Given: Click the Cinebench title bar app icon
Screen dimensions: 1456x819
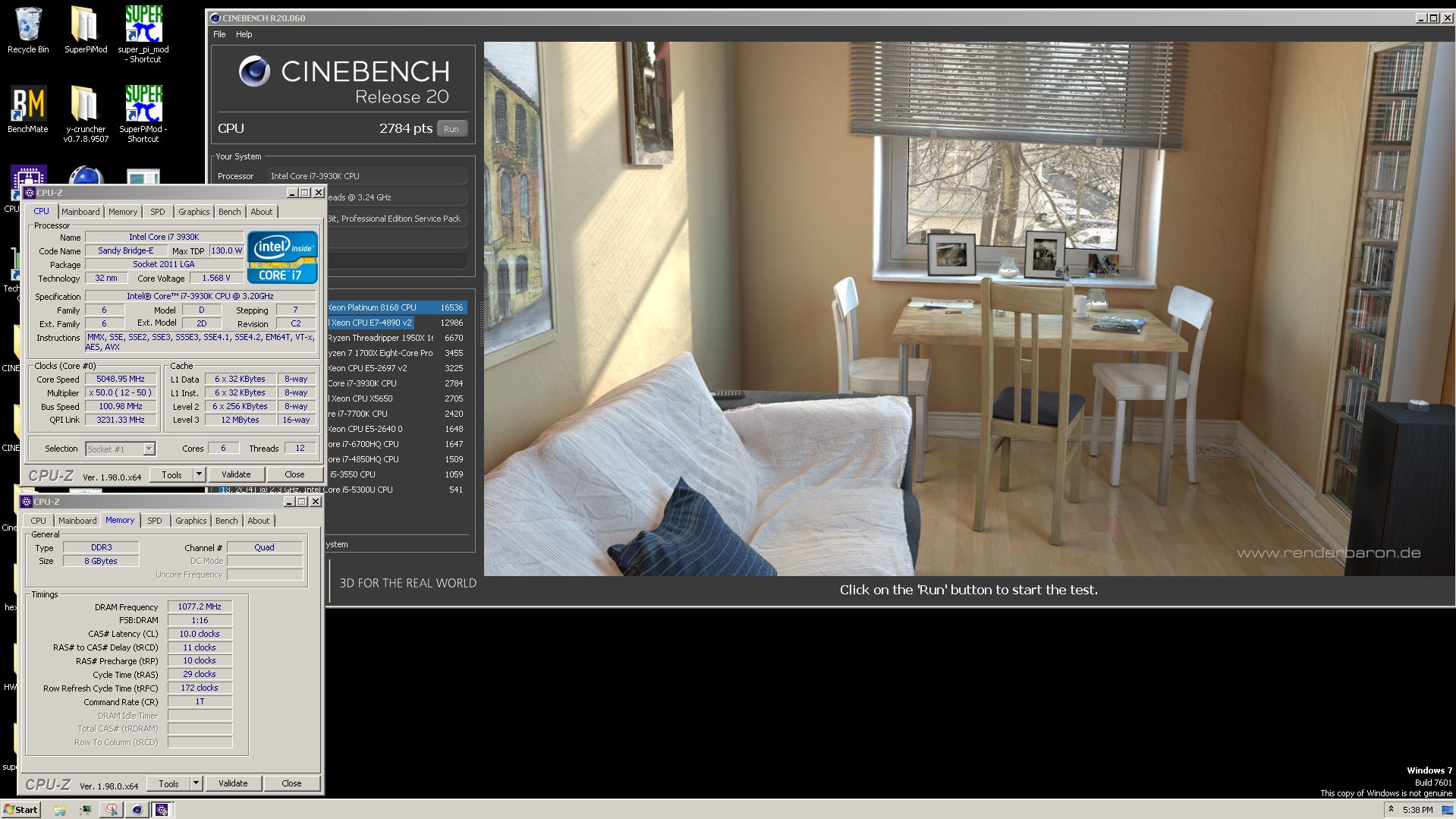Looking at the screenshot, I should [215, 18].
